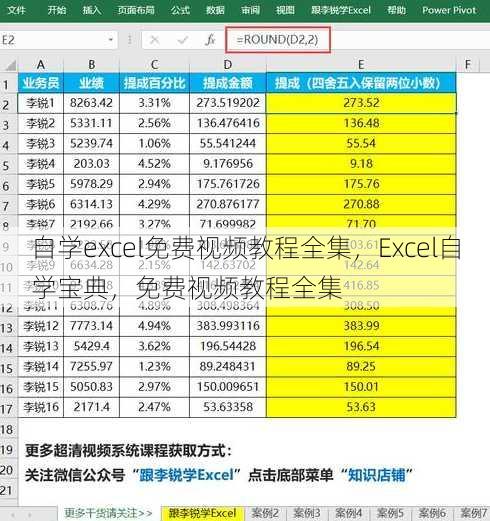Select cell with value 8263.42
Image resolution: width=490 pixels, height=521 pixels.
click(x=91, y=103)
